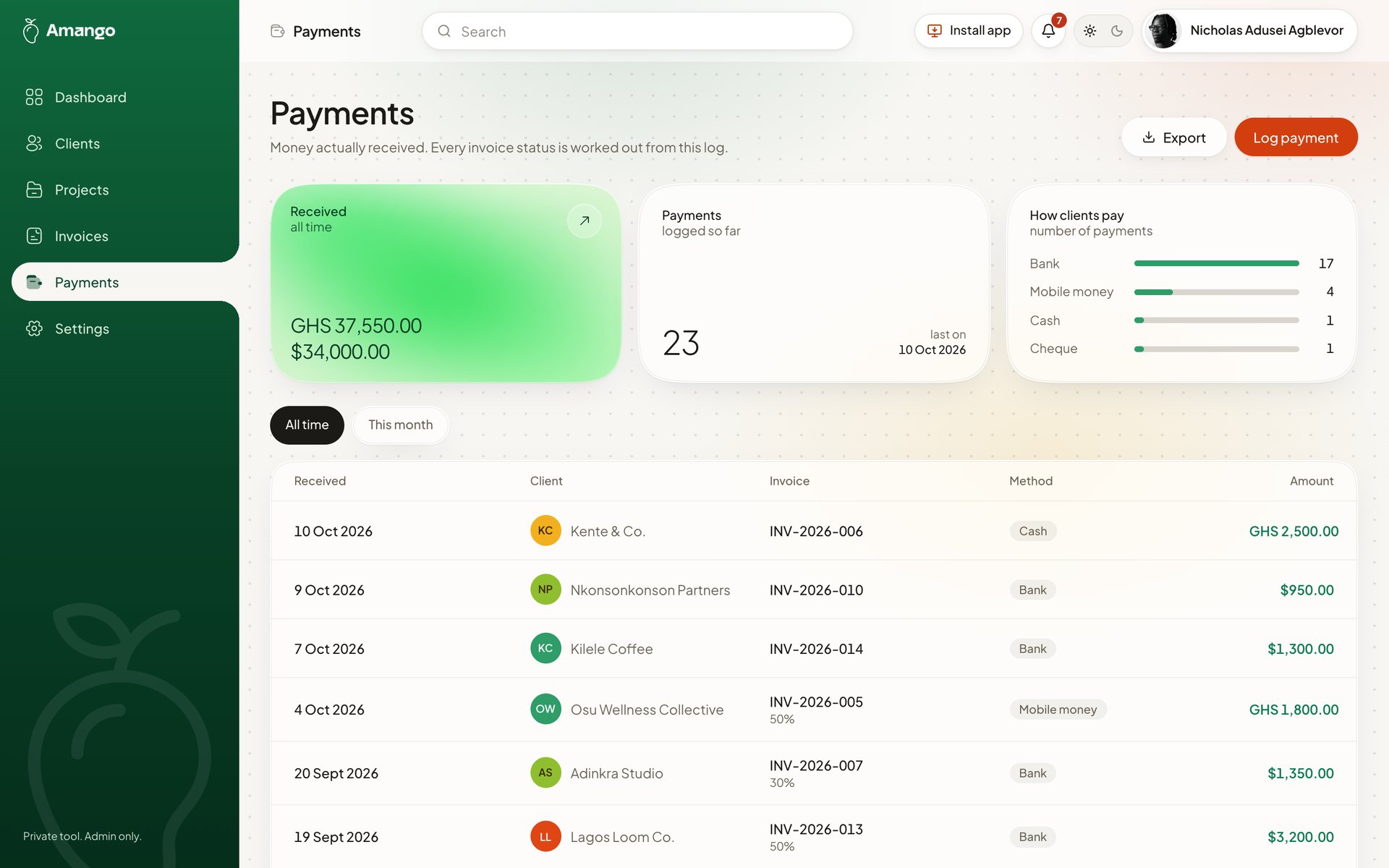1389x868 pixels.
Task: Click Nkonsonkonson Partners client name
Action: [x=650, y=590]
